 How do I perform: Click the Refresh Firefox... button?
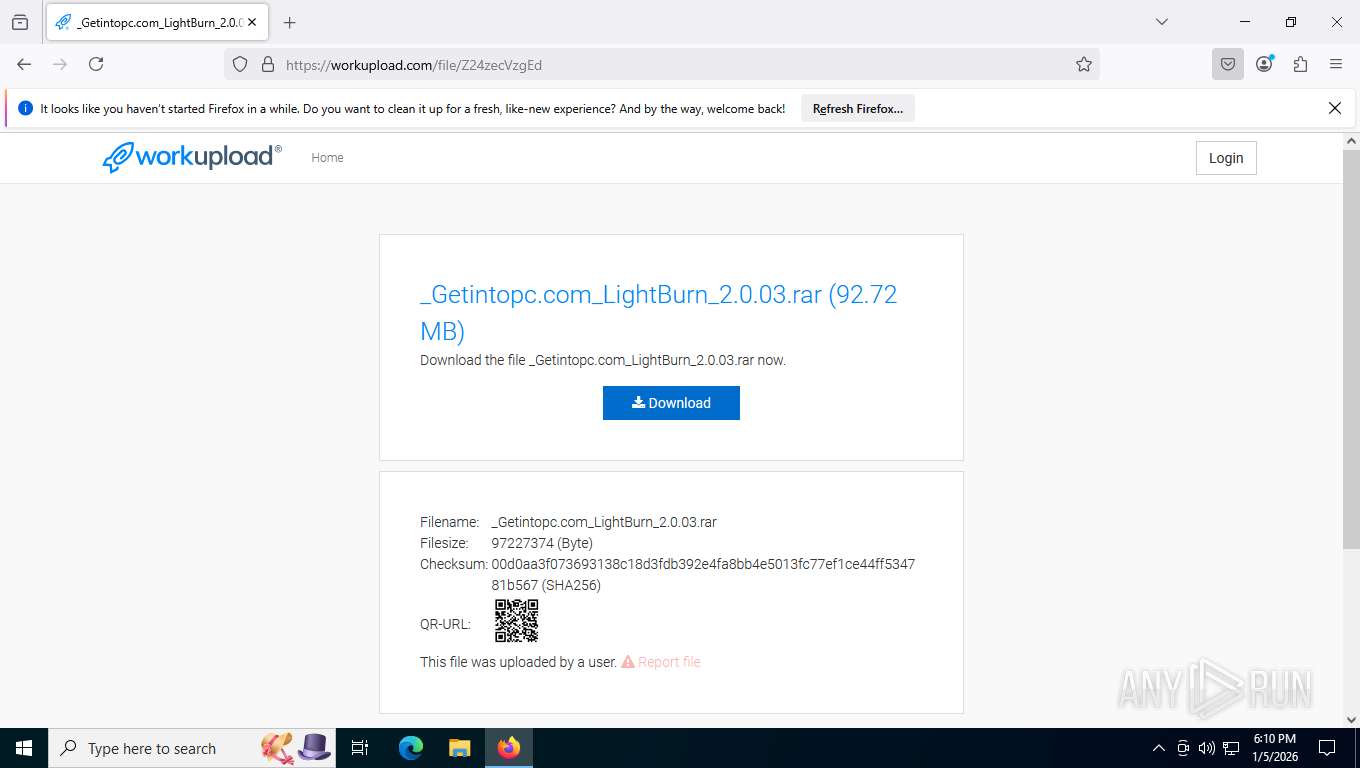[858, 109]
